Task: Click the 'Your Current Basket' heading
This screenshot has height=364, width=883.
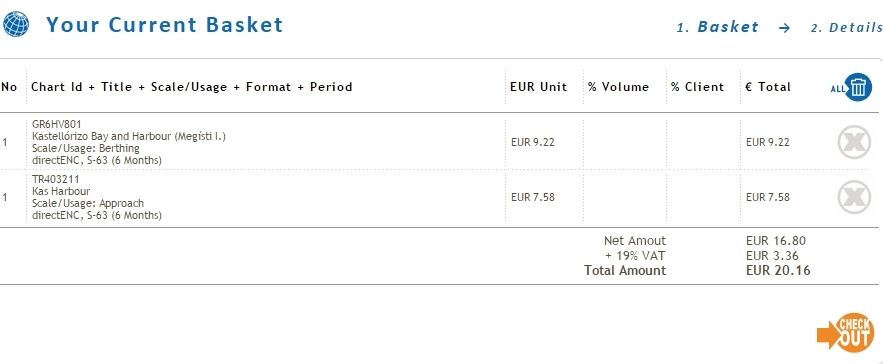Action: (x=164, y=25)
